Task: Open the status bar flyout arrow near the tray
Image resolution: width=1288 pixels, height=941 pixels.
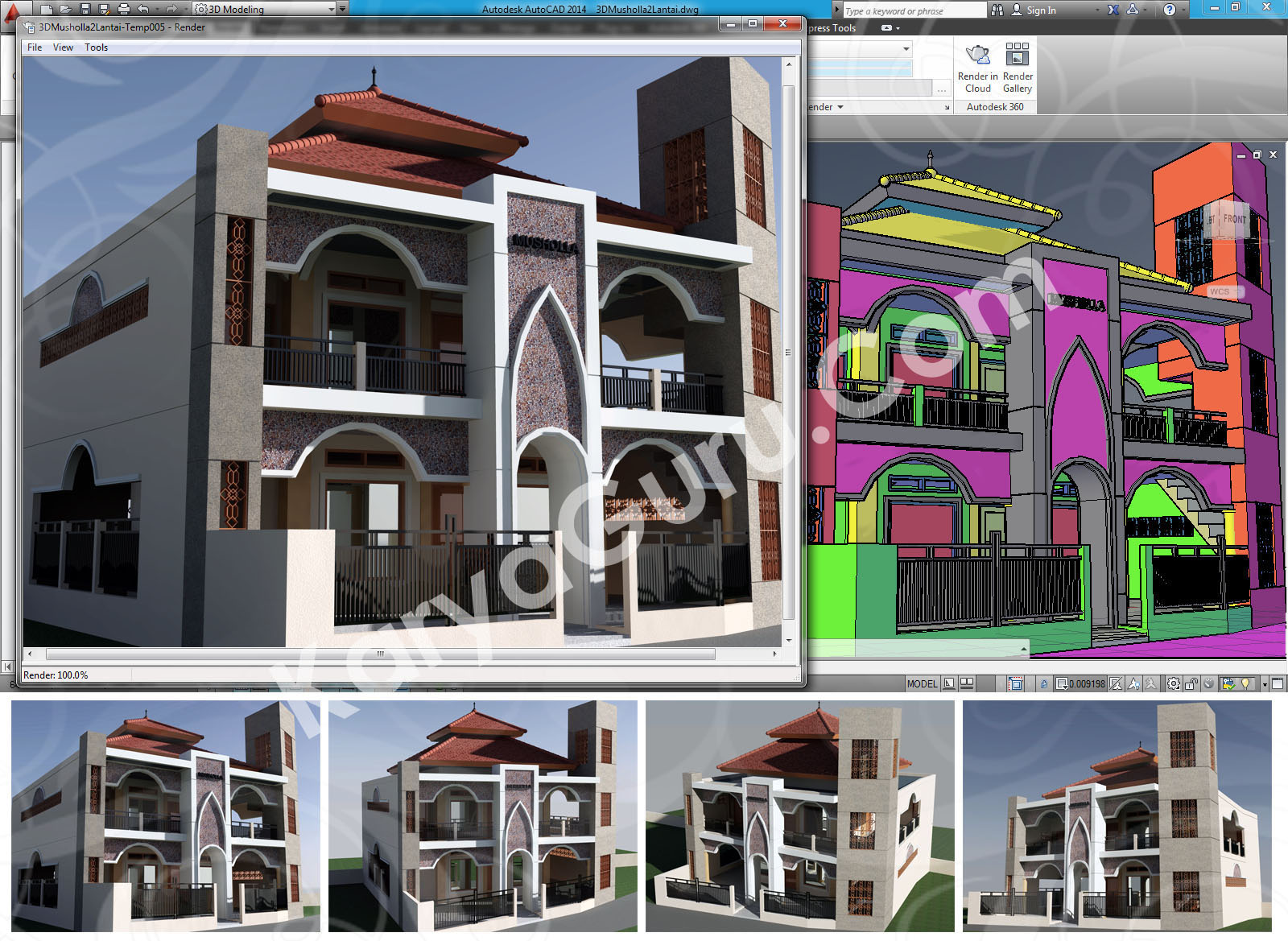Action: (x=1265, y=683)
